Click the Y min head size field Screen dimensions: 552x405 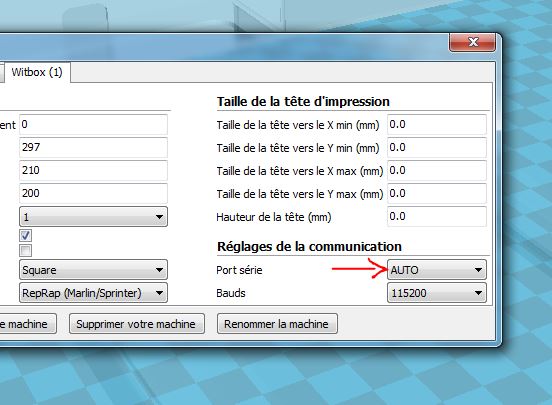tap(437, 147)
